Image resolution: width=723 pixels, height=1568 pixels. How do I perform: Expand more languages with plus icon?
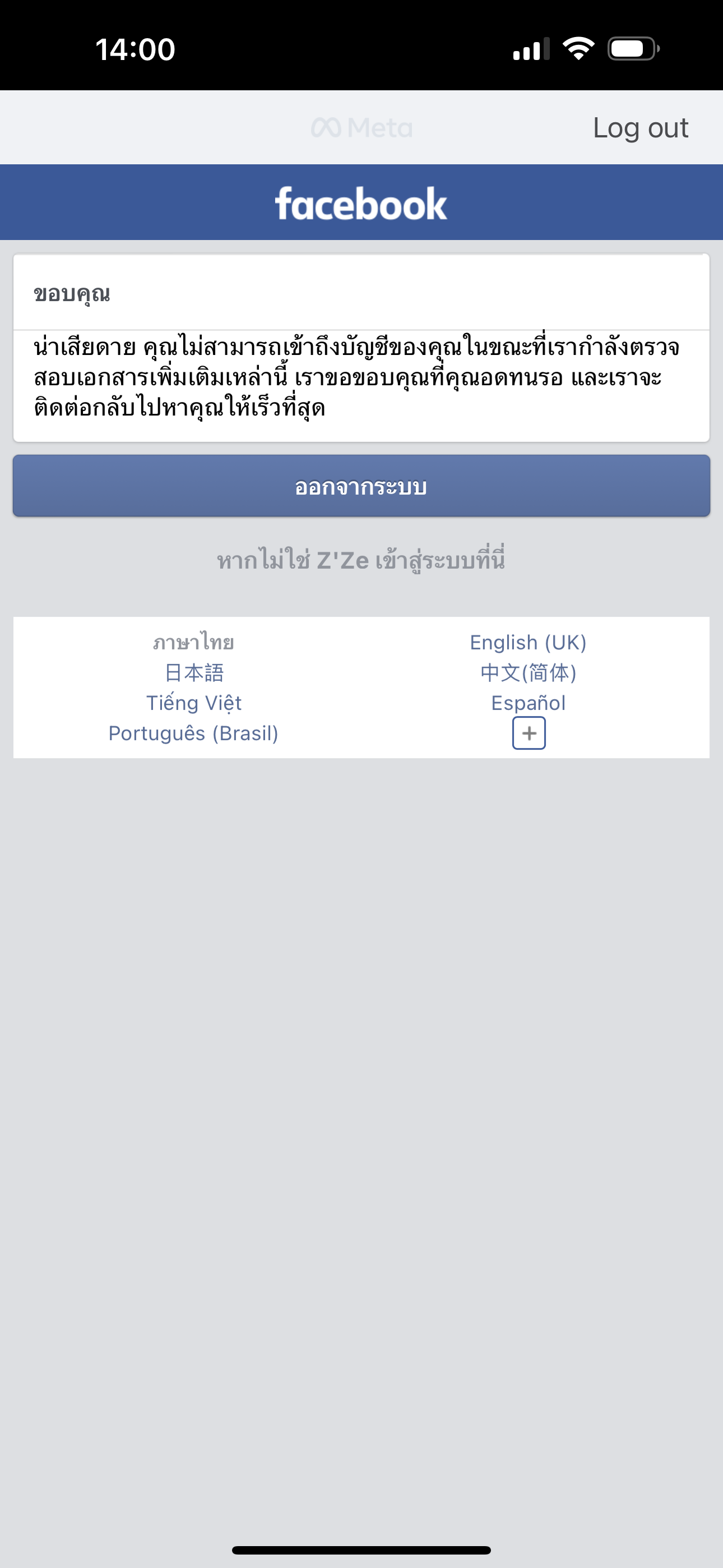[529, 733]
